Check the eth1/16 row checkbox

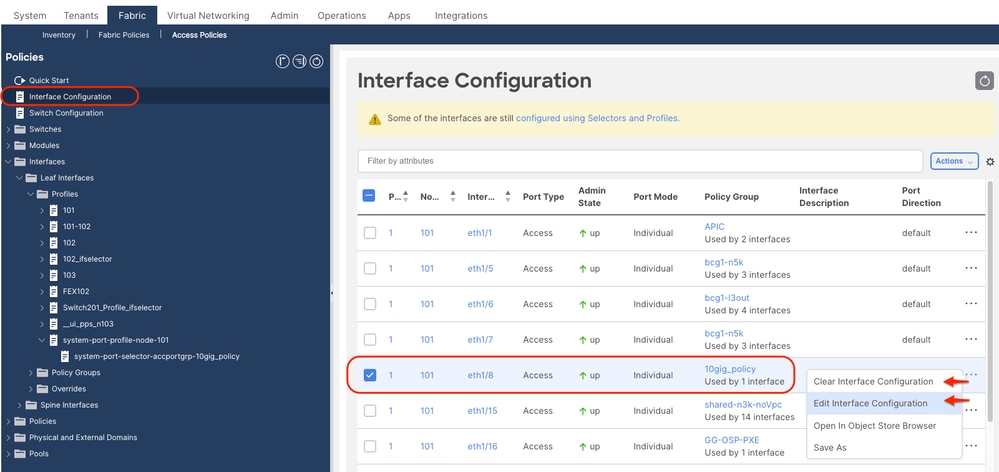[370, 447]
